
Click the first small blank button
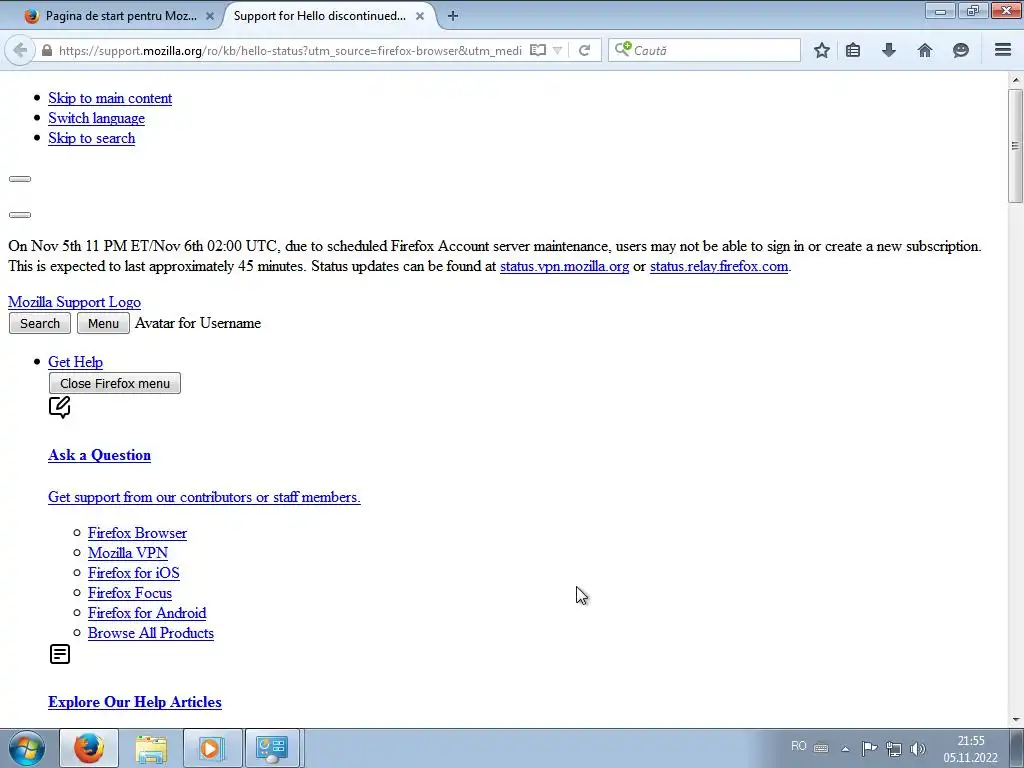[20, 179]
